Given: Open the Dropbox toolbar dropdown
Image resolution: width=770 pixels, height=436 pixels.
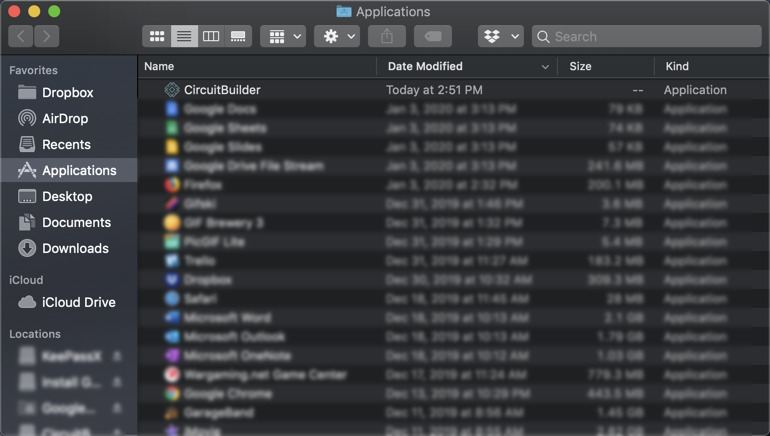Looking at the screenshot, I should click(500, 36).
